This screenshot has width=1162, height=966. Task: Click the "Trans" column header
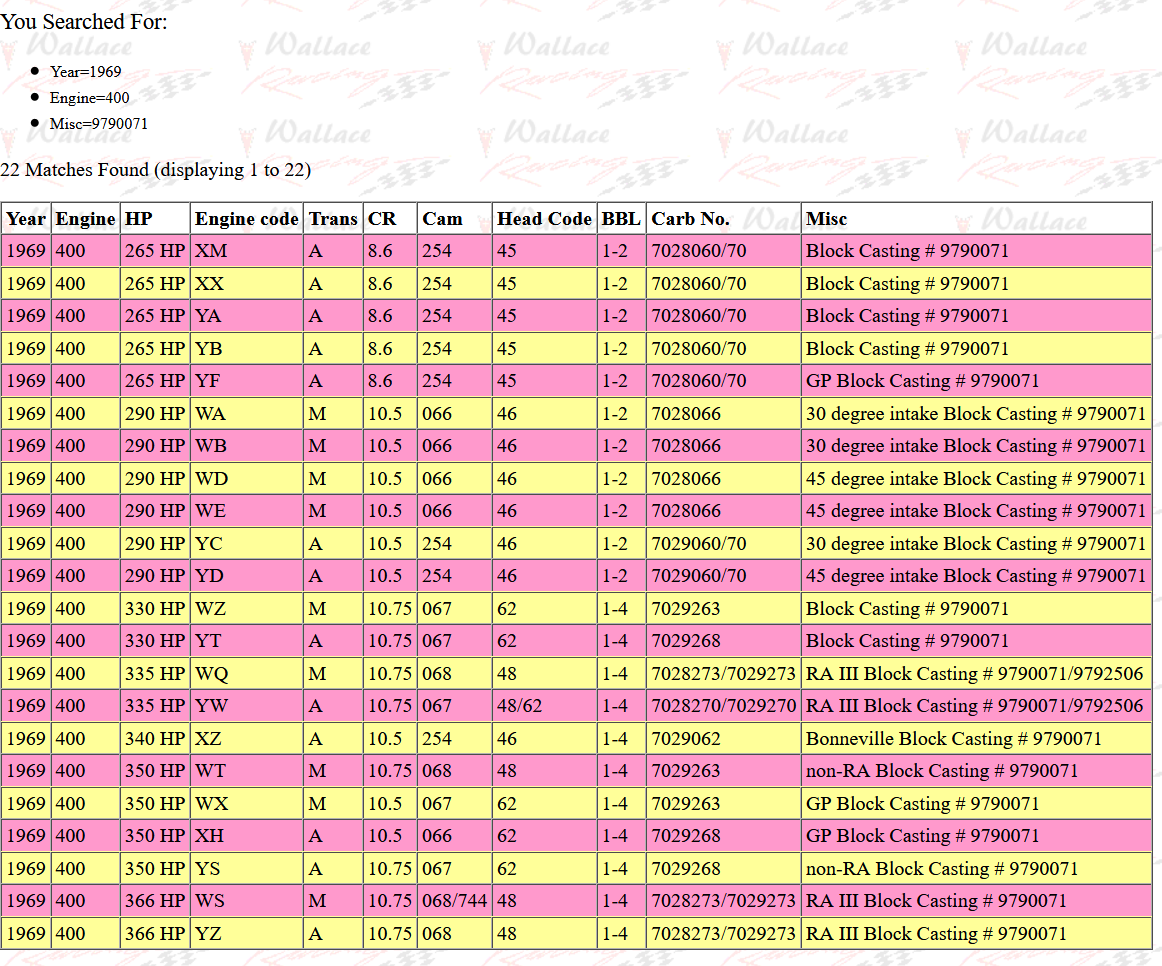(333, 219)
